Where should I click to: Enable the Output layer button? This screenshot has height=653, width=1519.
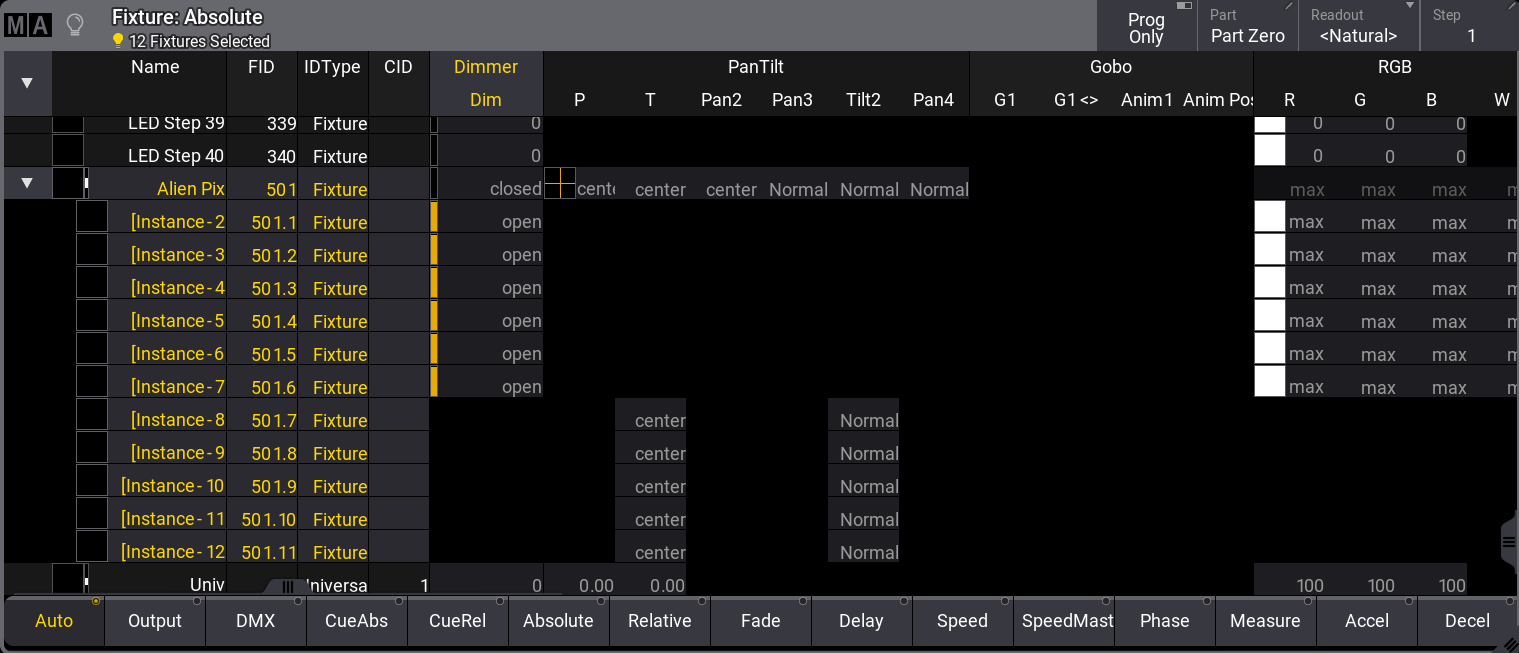point(155,621)
